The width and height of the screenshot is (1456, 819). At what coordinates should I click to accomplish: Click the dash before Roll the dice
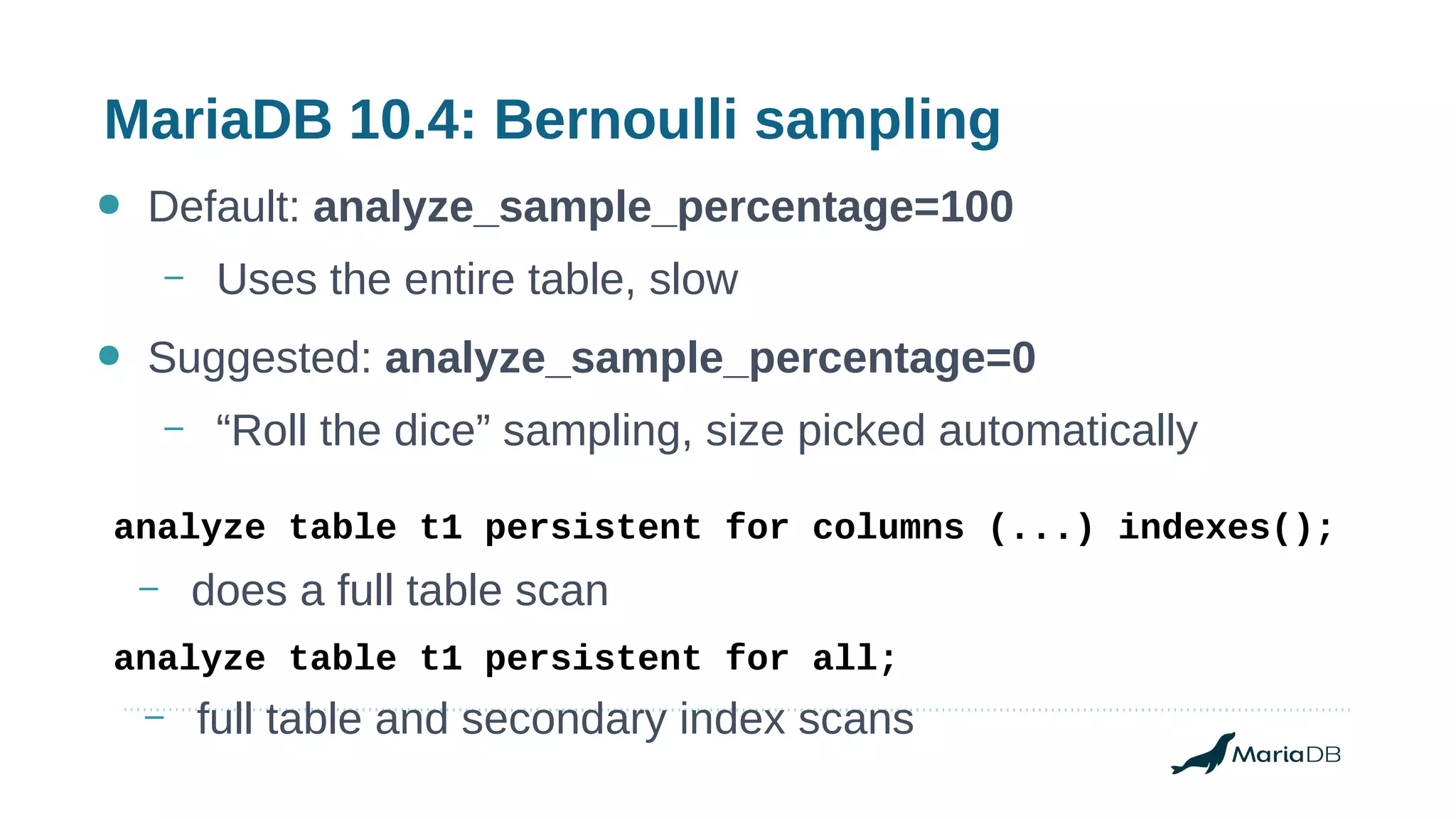pos(173,428)
